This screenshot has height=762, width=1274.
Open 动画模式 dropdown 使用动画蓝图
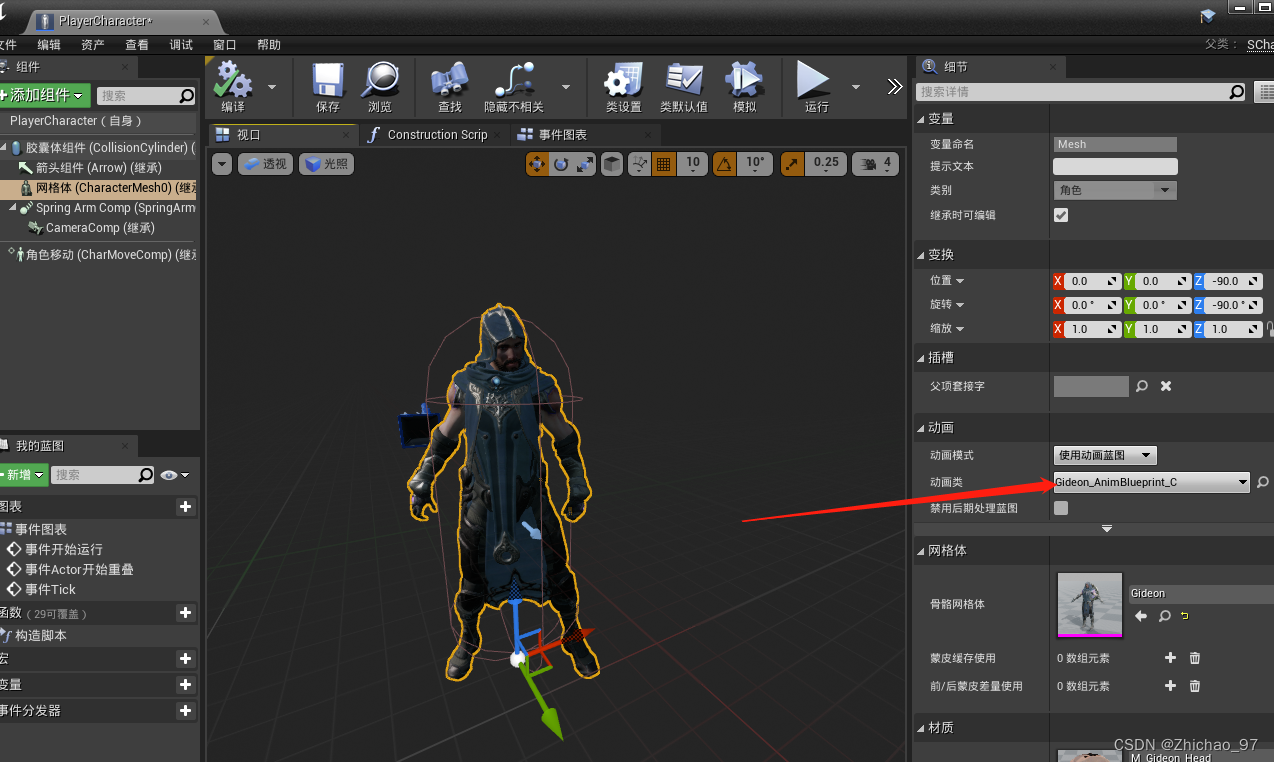(1105, 455)
